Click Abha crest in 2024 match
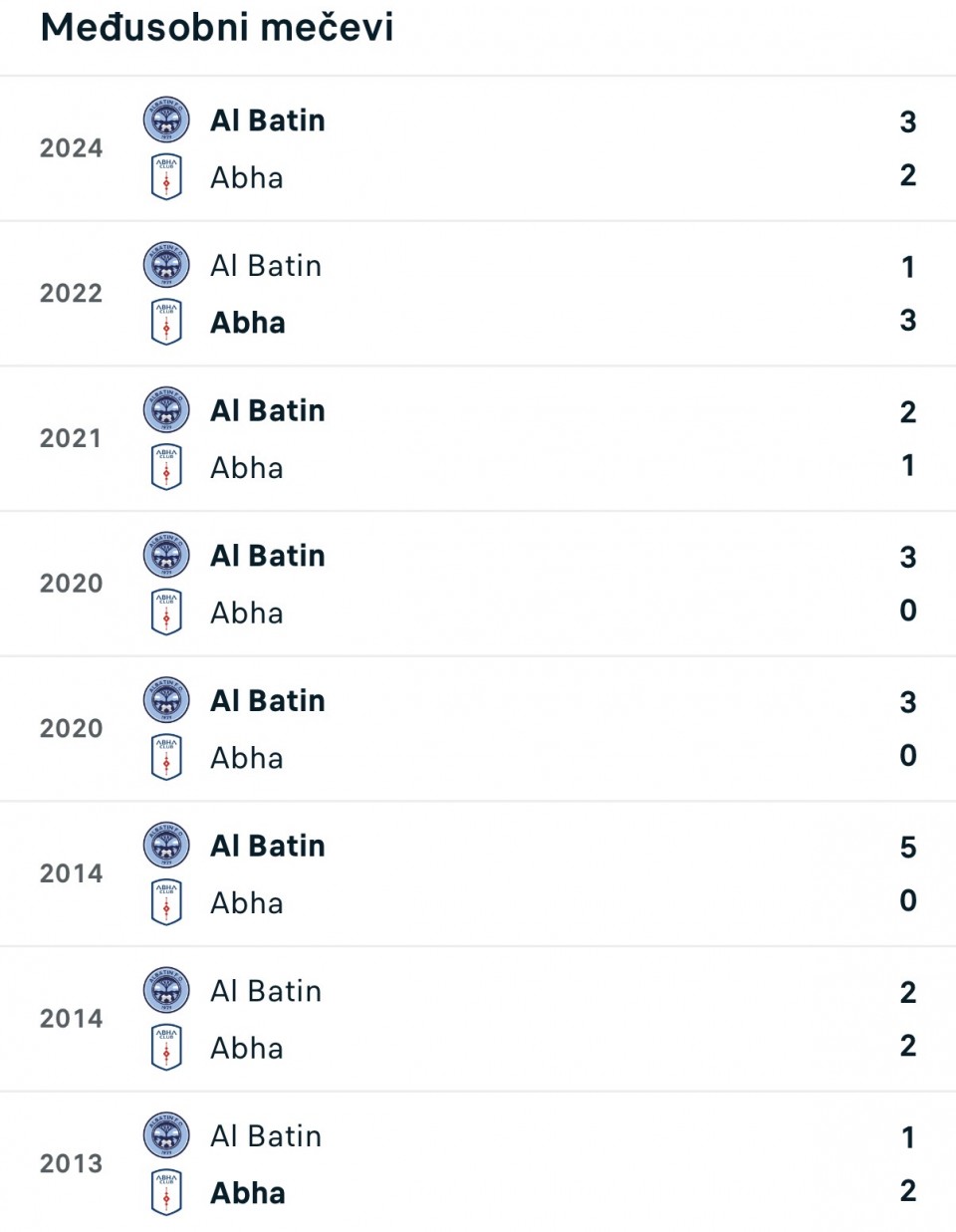The height and width of the screenshot is (1232, 956). 166,177
